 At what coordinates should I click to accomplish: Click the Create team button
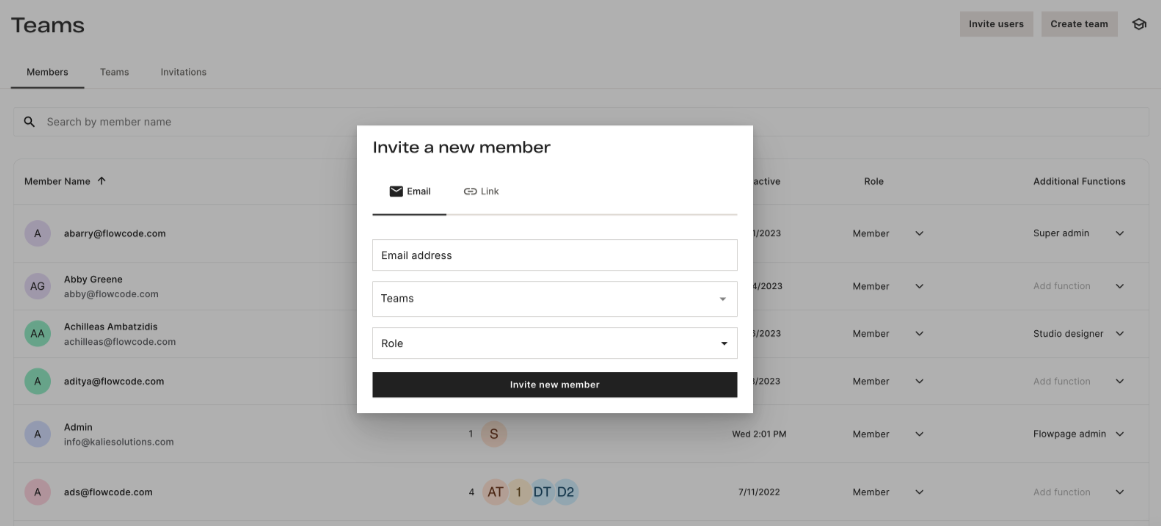click(1079, 24)
